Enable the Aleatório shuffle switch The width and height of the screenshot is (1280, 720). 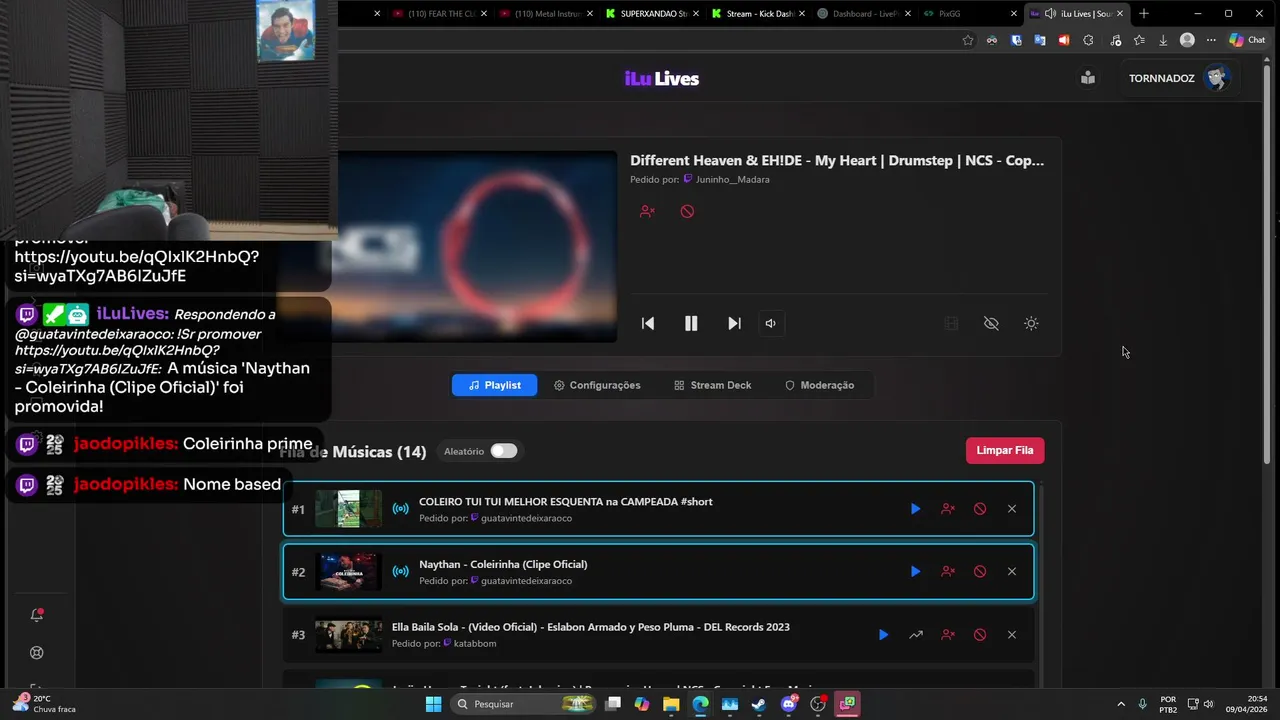504,451
